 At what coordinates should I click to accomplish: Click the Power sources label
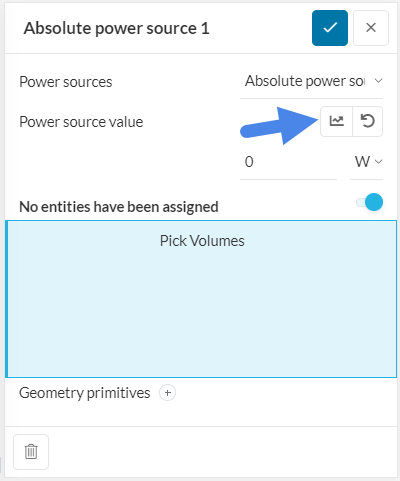[x=66, y=82]
